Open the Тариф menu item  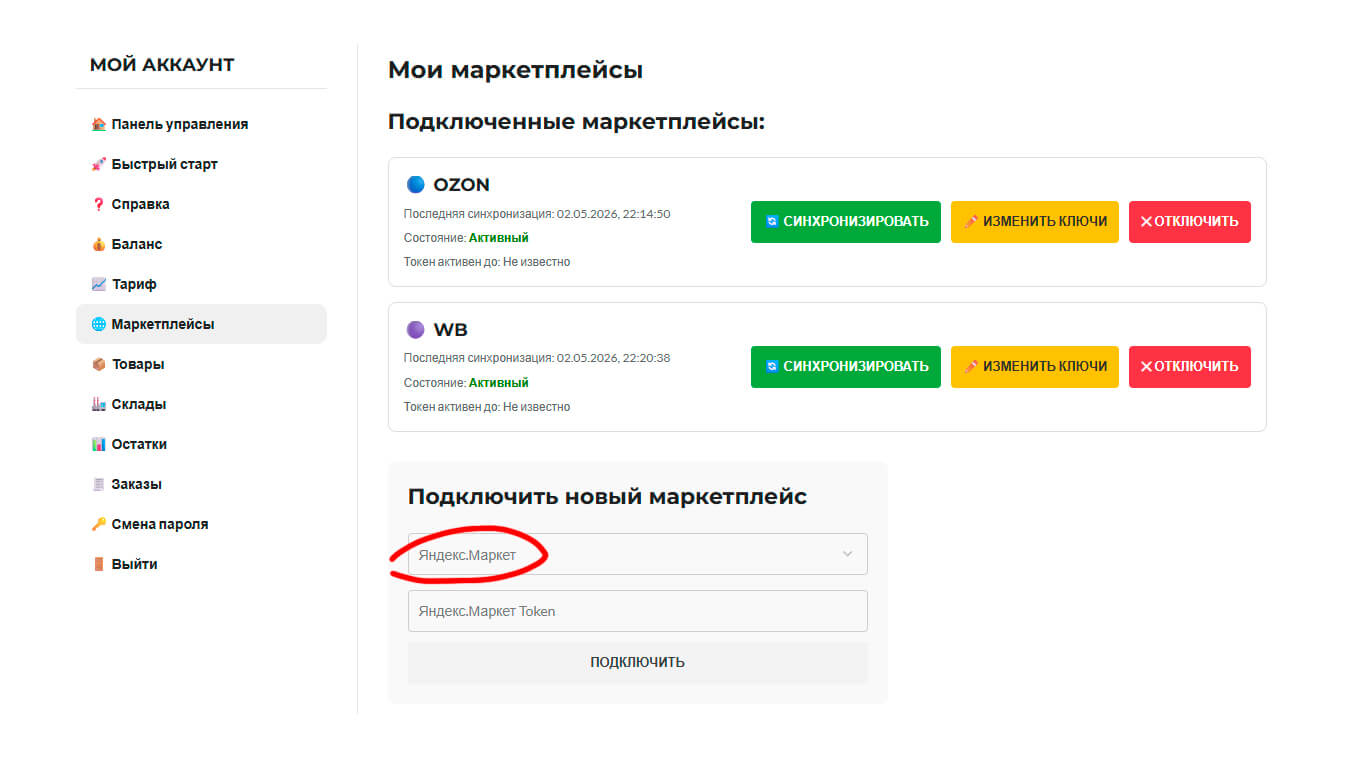coord(201,284)
